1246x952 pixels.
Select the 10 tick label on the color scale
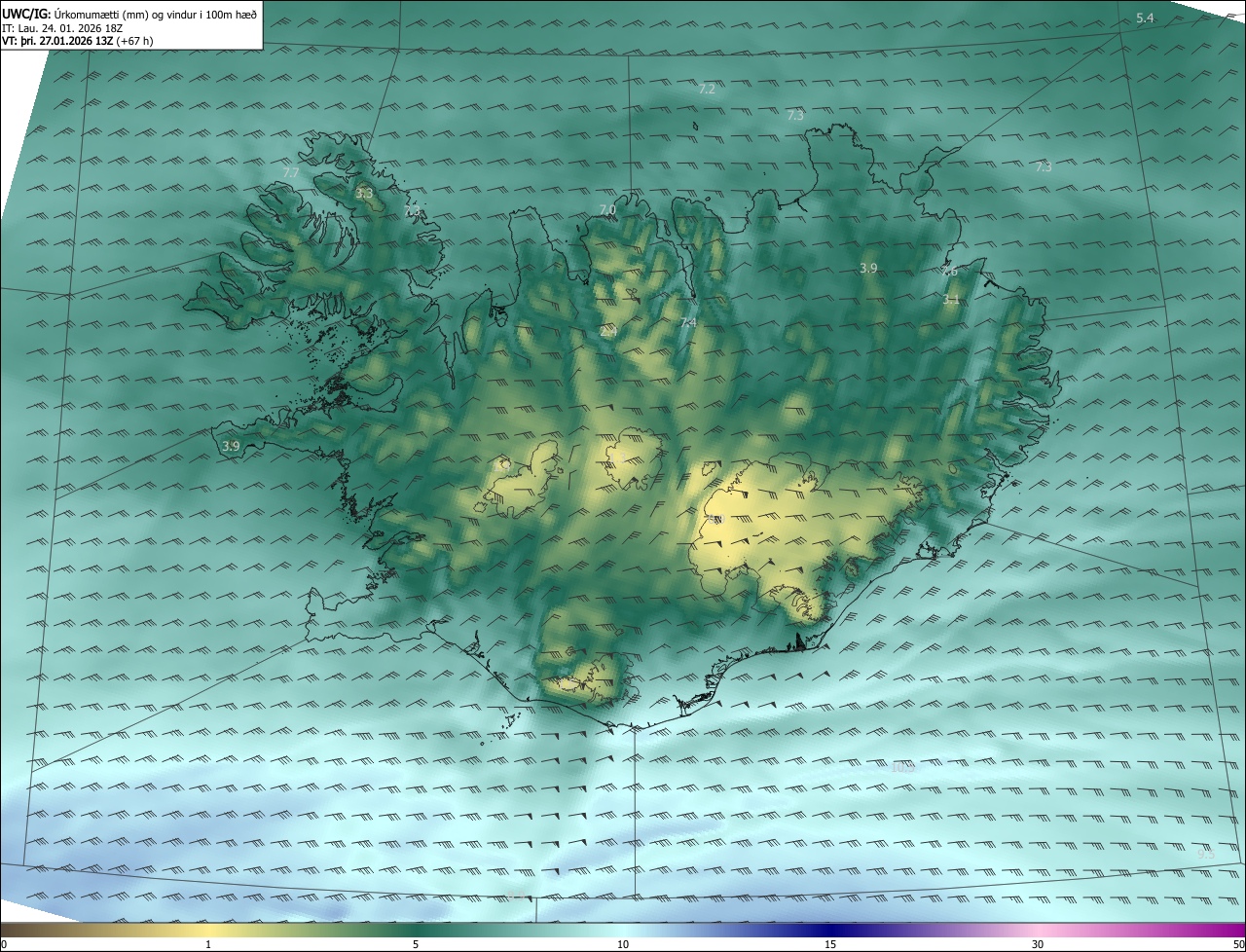623,944
